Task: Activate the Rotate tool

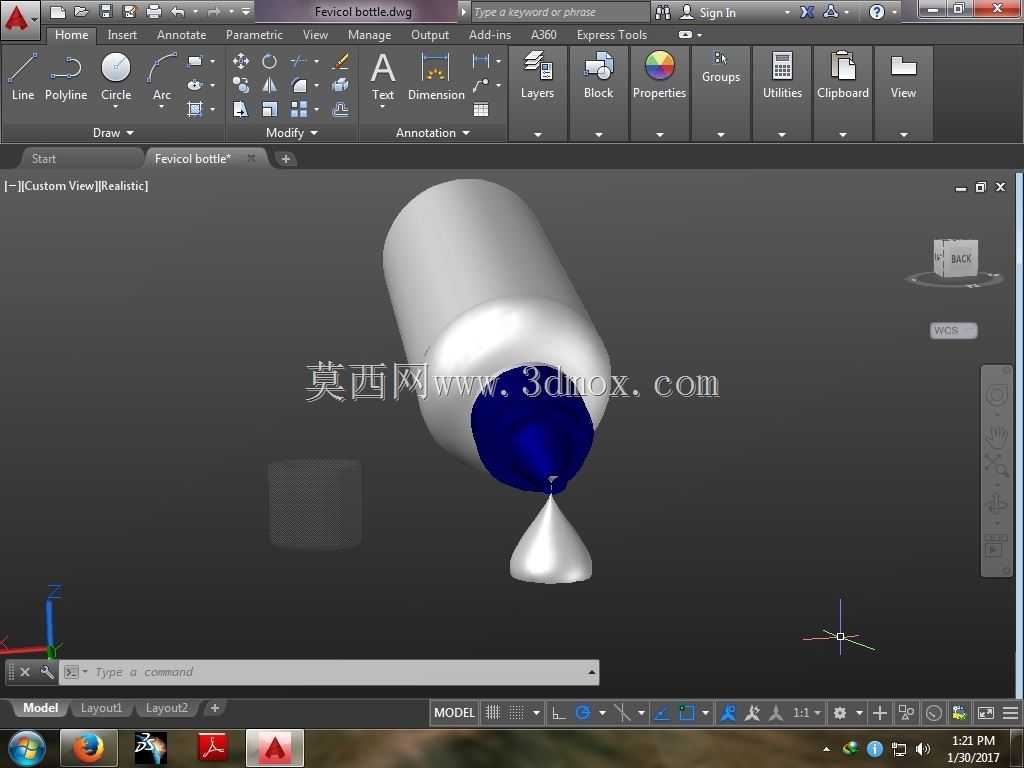Action: click(x=269, y=61)
